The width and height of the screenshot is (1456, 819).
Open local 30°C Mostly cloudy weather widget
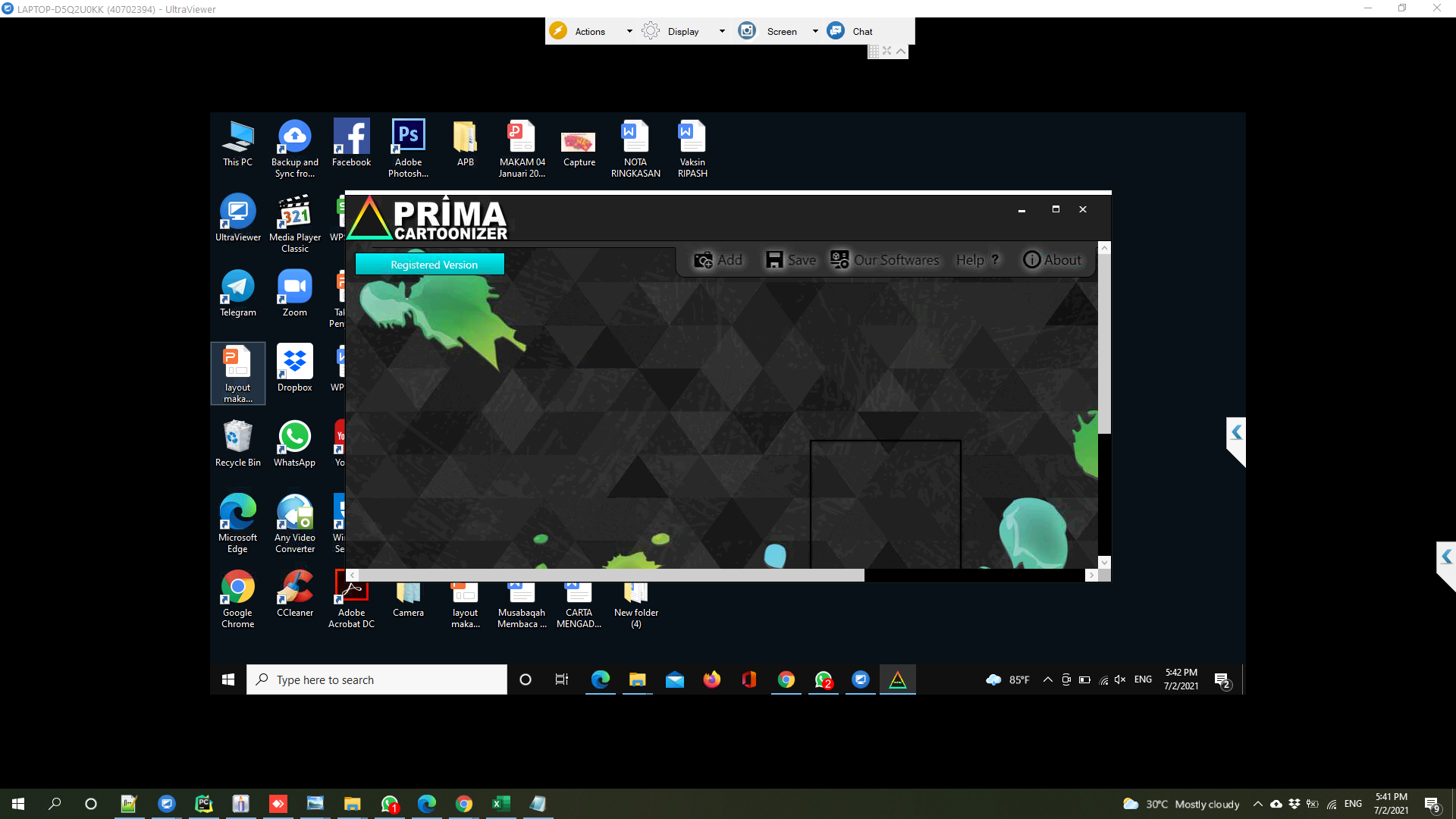pyautogui.click(x=1181, y=804)
